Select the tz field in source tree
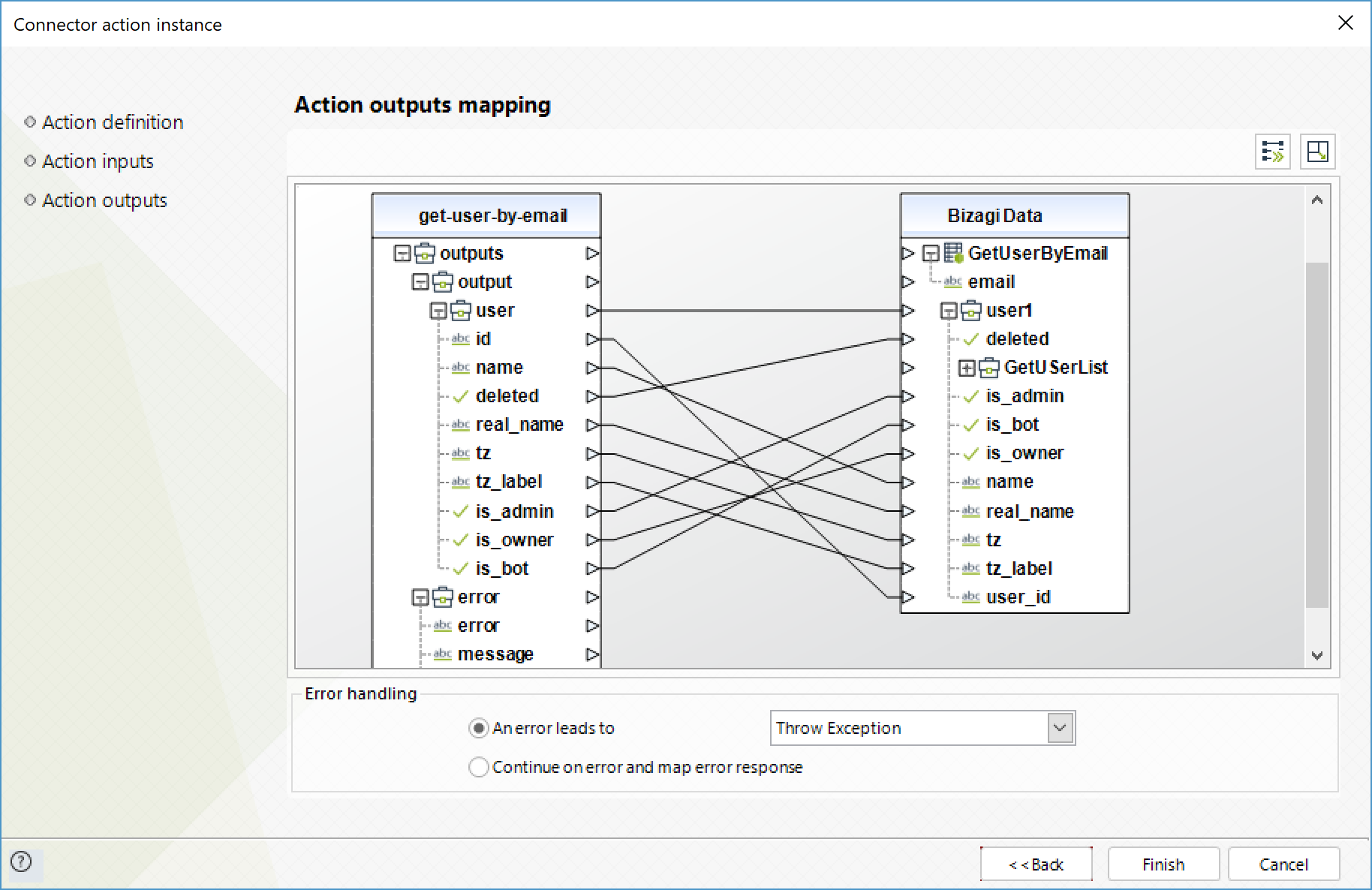 pyautogui.click(x=483, y=453)
